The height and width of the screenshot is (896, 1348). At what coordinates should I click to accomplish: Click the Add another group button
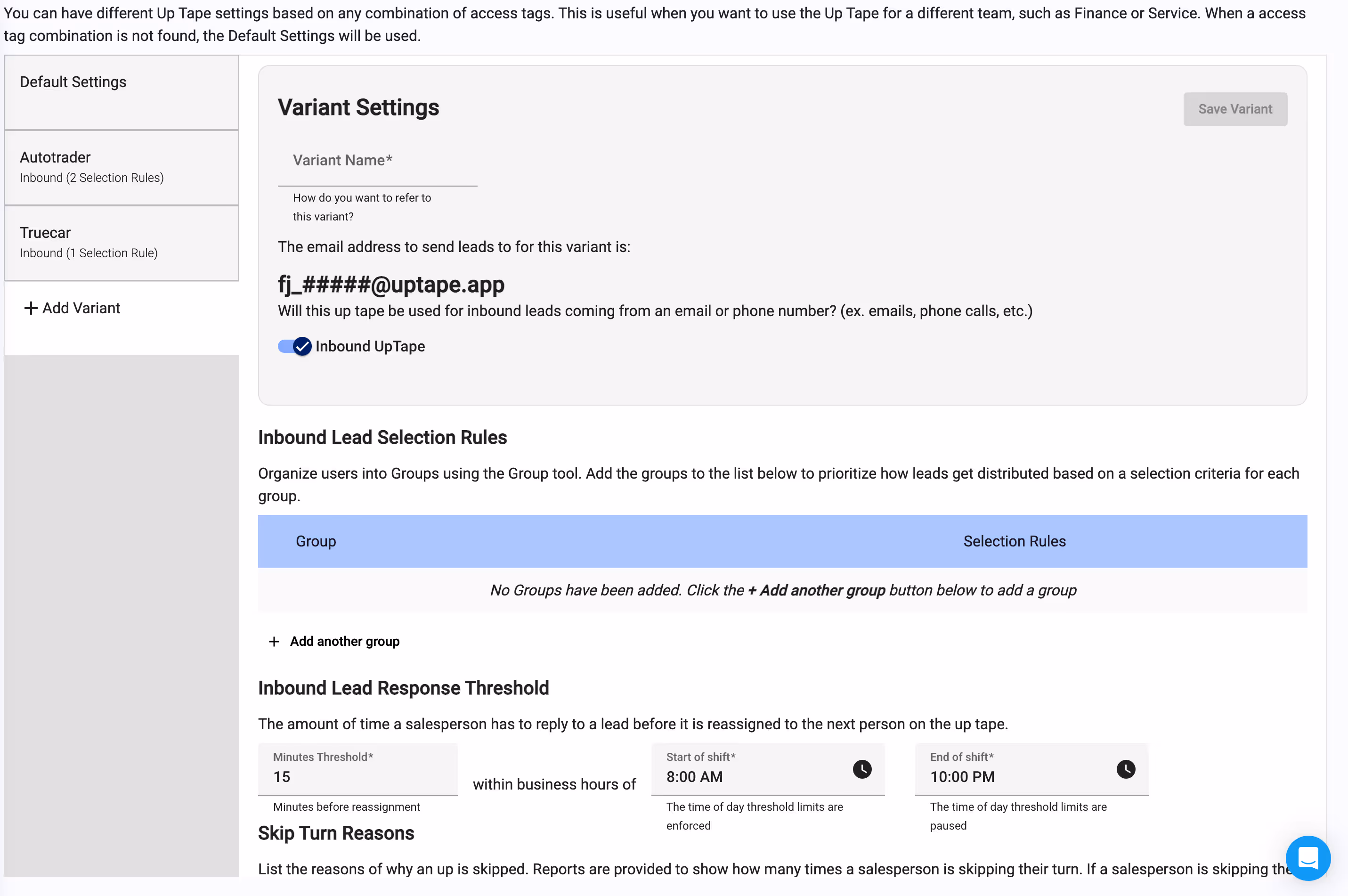point(344,642)
